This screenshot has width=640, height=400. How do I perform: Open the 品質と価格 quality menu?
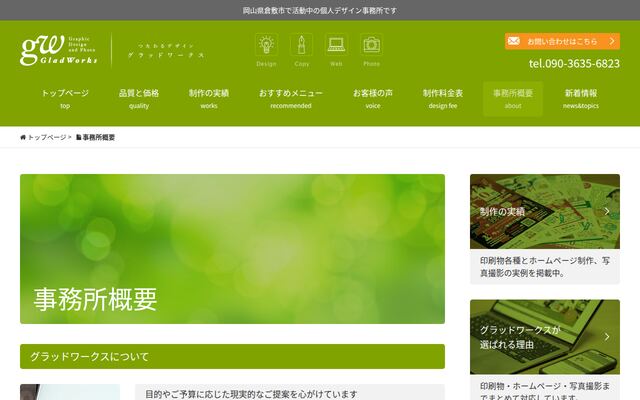(x=139, y=99)
